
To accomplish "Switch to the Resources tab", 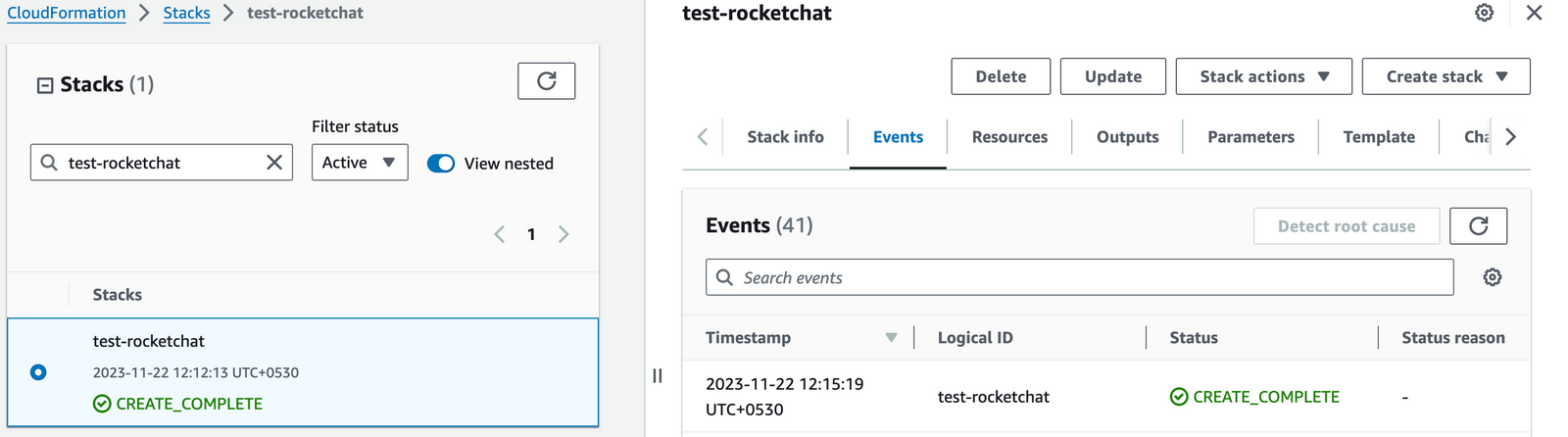I will [x=1009, y=137].
